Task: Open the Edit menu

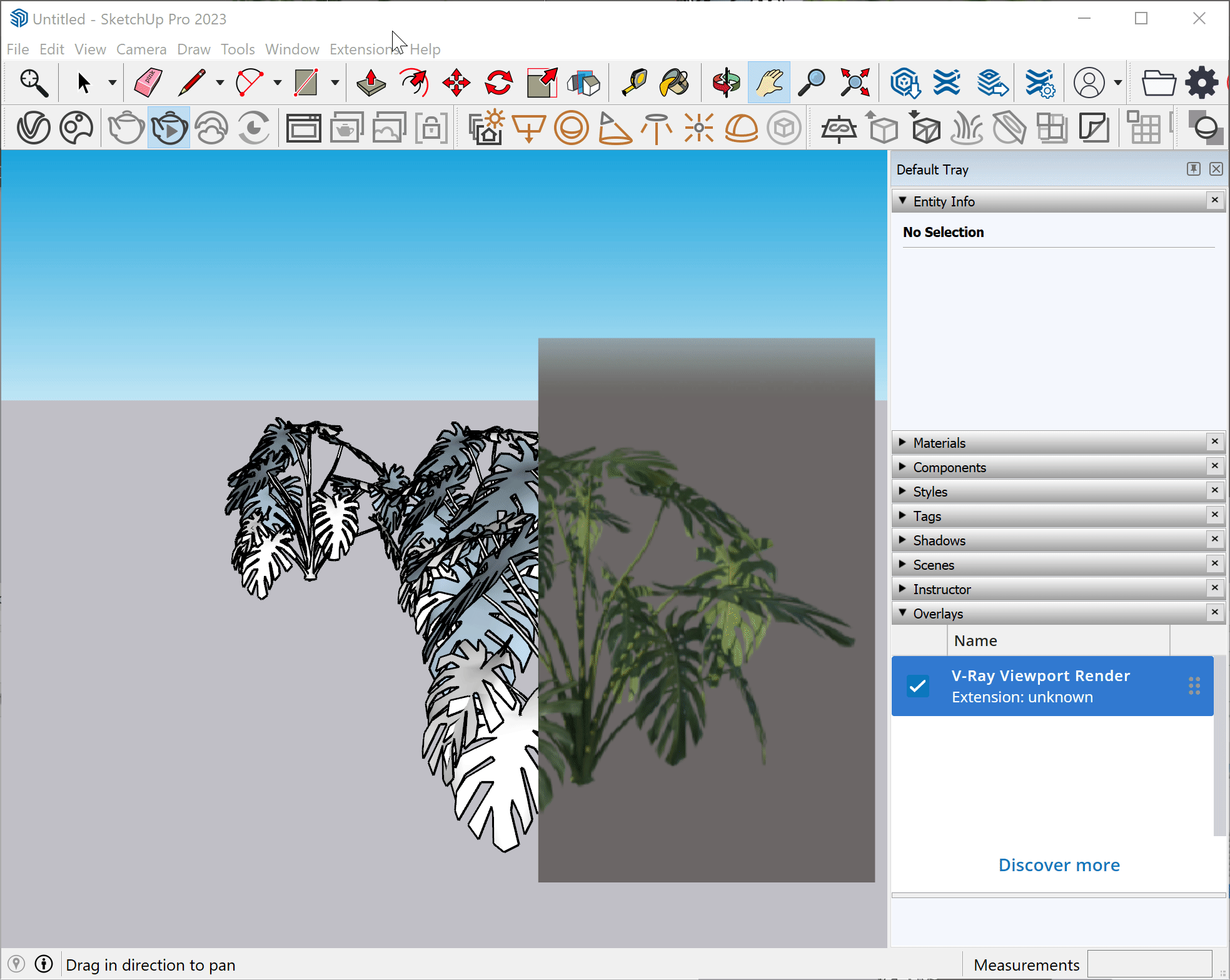Action: pyautogui.click(x=52, y=49)
